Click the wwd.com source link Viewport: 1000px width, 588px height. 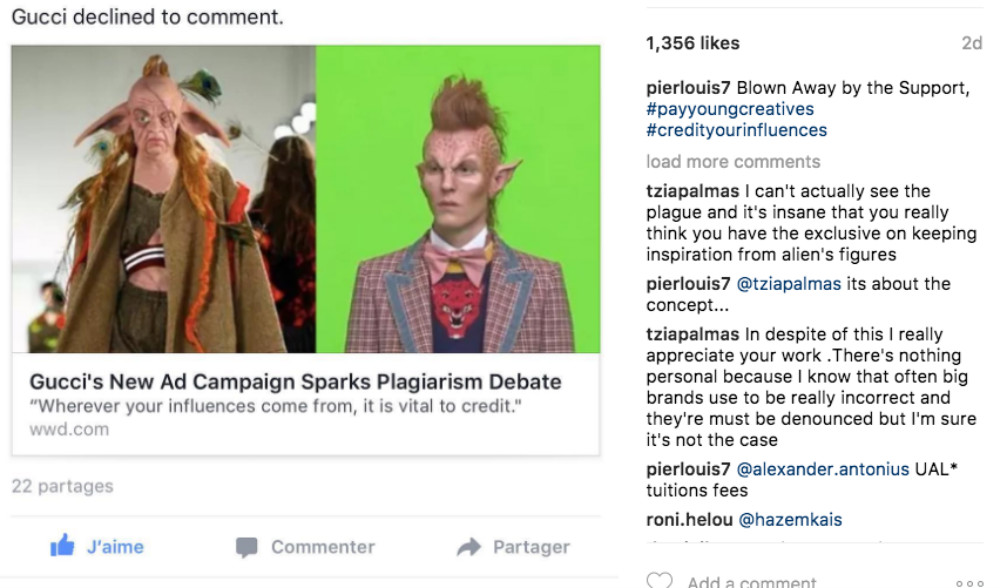tap(69, 429)
